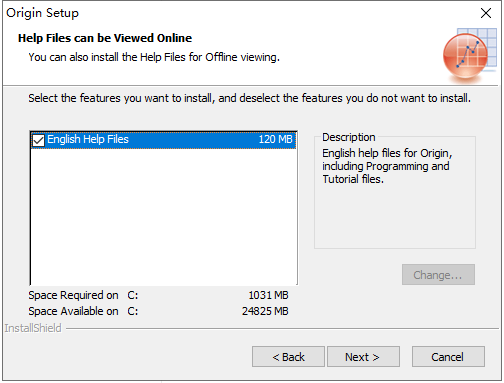Click the offline viewing subtitle text
The image size is (504, 383).
pyautogui.click(x=154, y=57)
